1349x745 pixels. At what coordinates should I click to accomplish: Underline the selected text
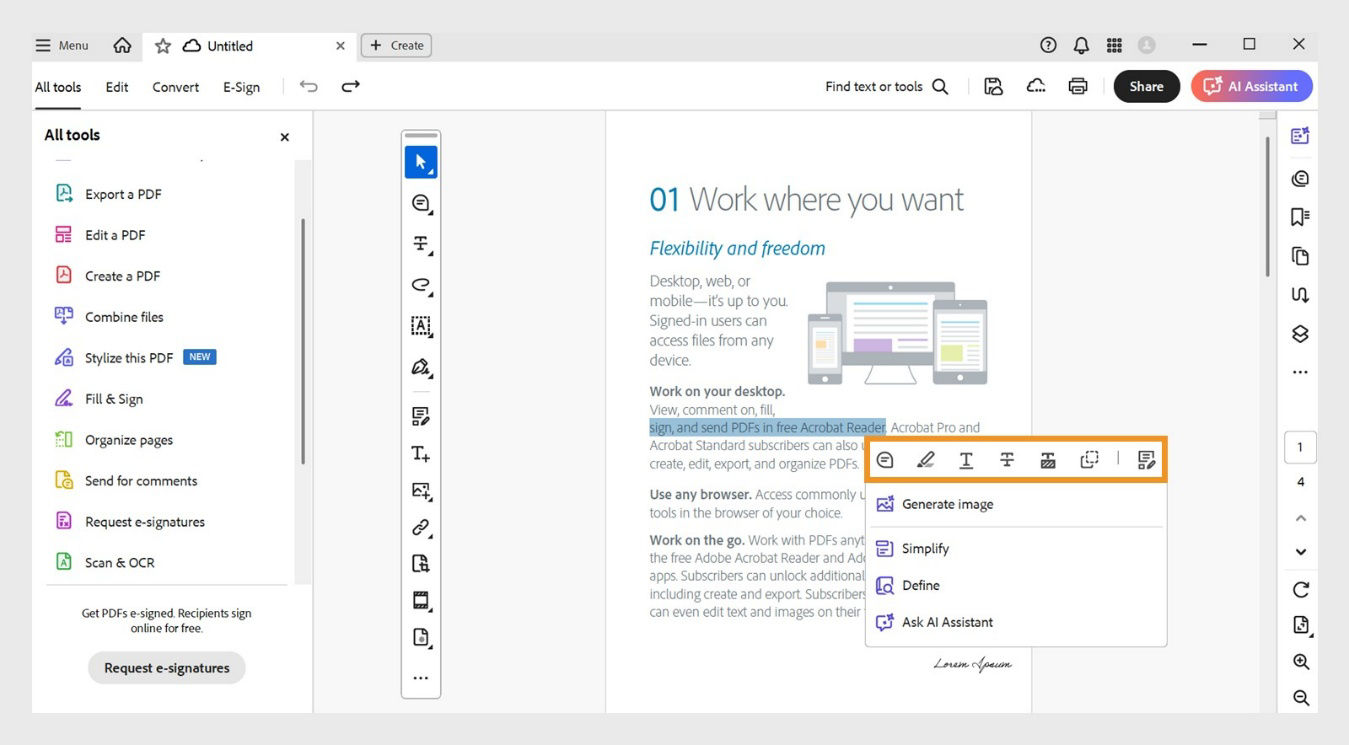click(966, 459)
